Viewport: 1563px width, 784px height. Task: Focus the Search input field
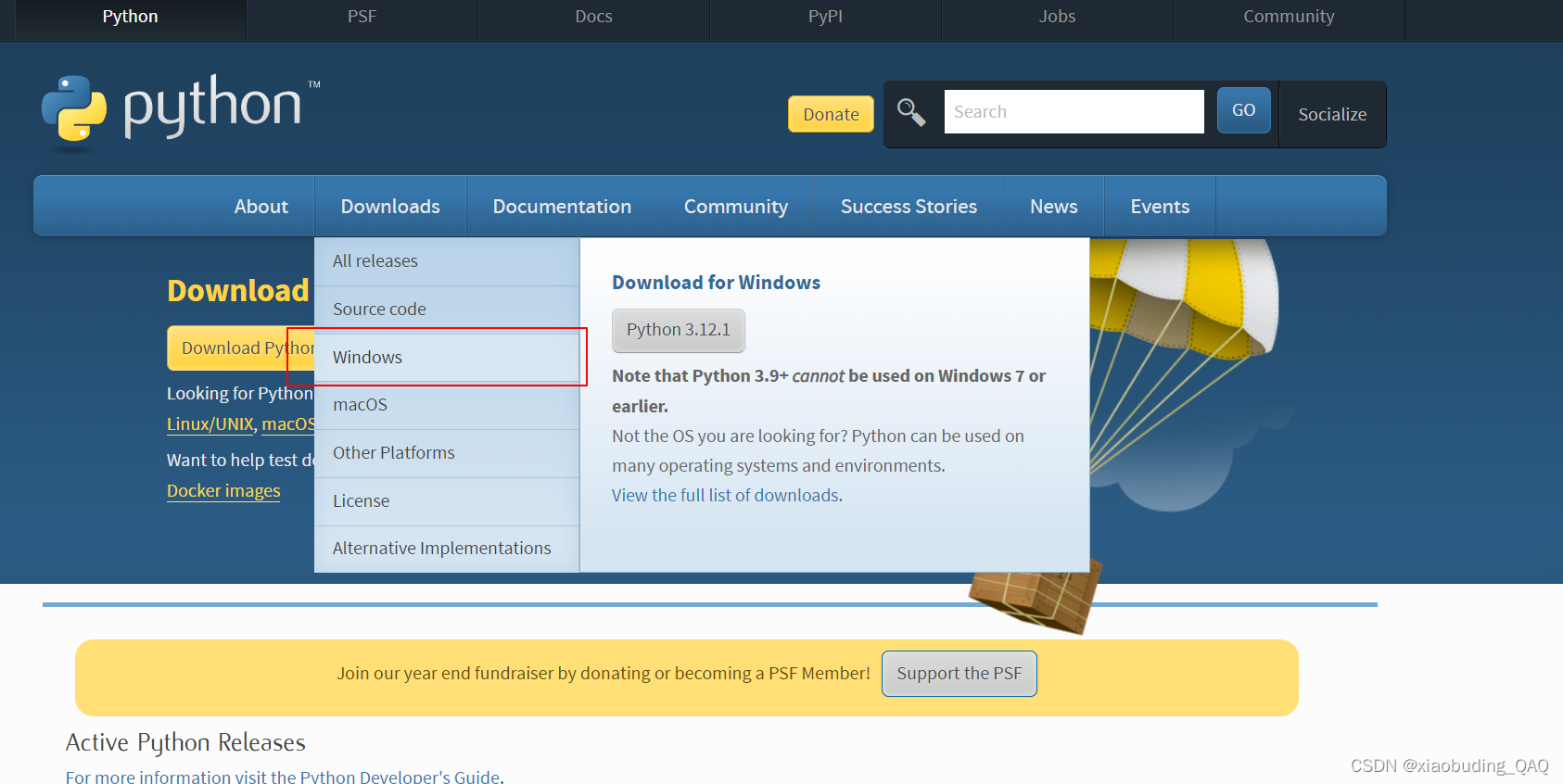point(1074,111)
